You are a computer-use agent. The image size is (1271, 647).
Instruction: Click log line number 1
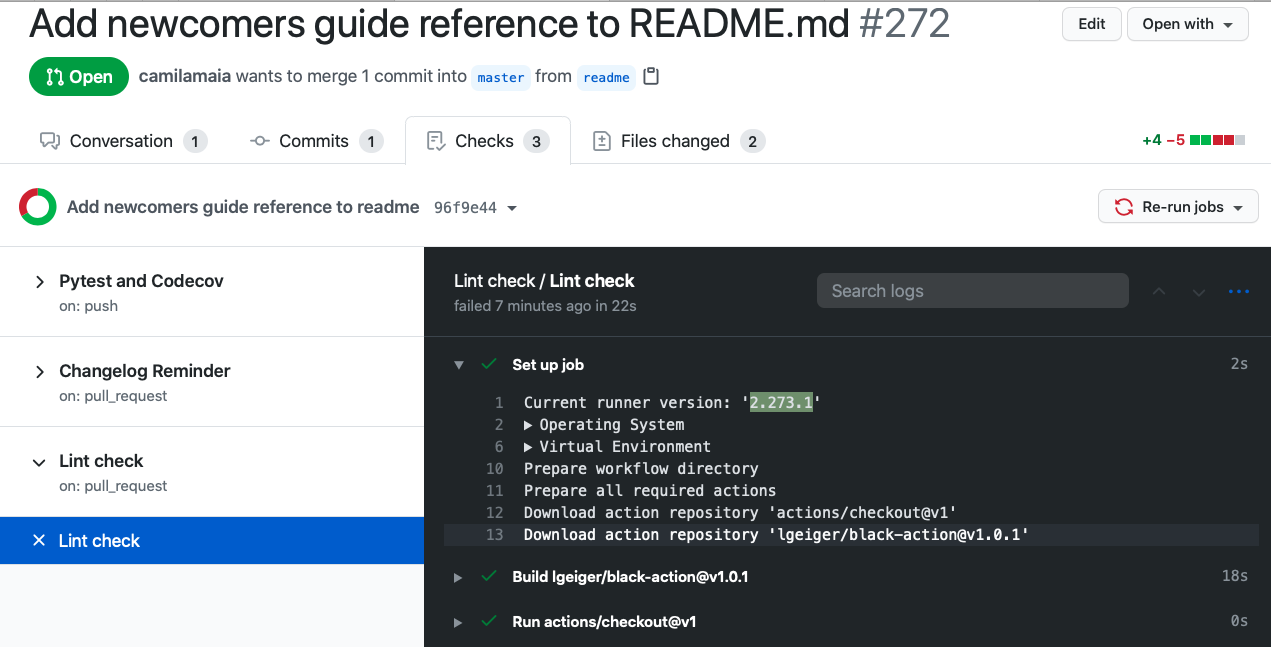pos(499,402)
